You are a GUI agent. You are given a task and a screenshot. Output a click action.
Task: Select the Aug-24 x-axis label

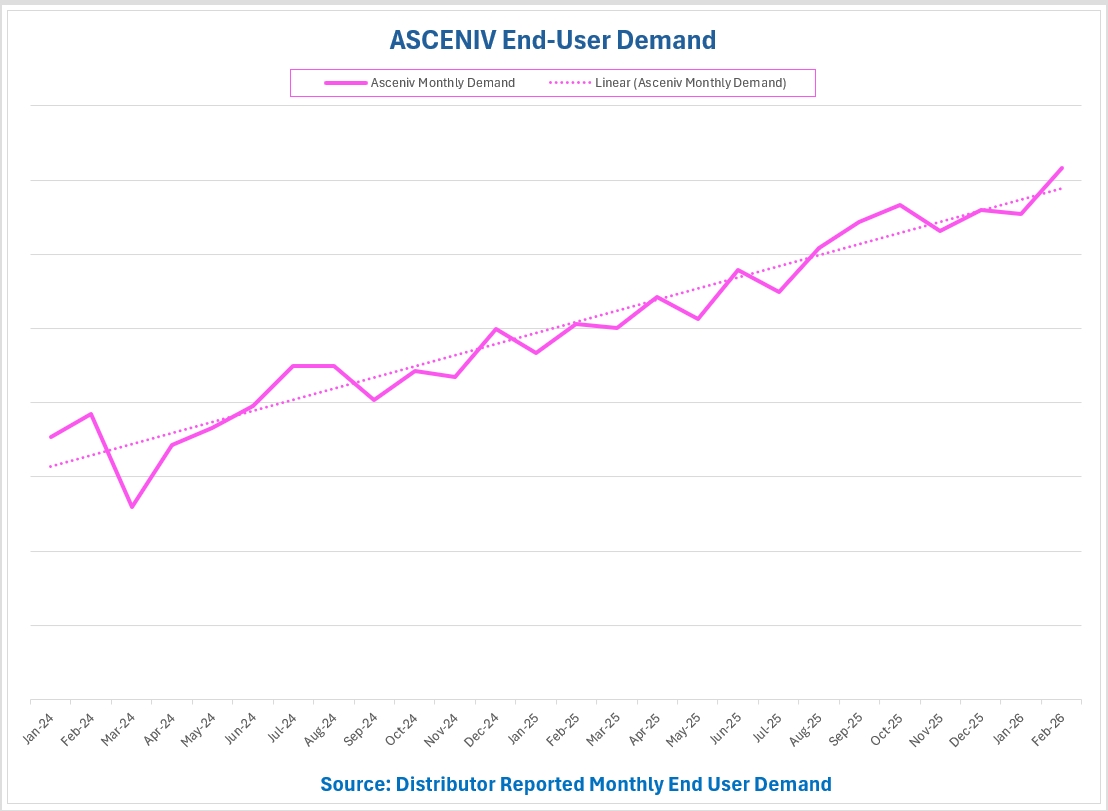319,725
